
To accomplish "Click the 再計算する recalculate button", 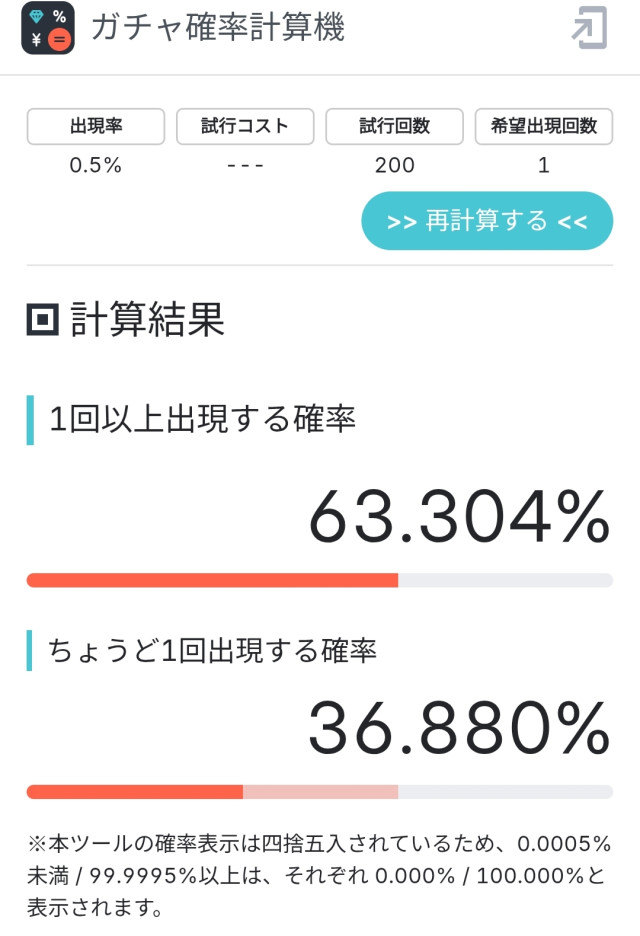I will point(487,221).
